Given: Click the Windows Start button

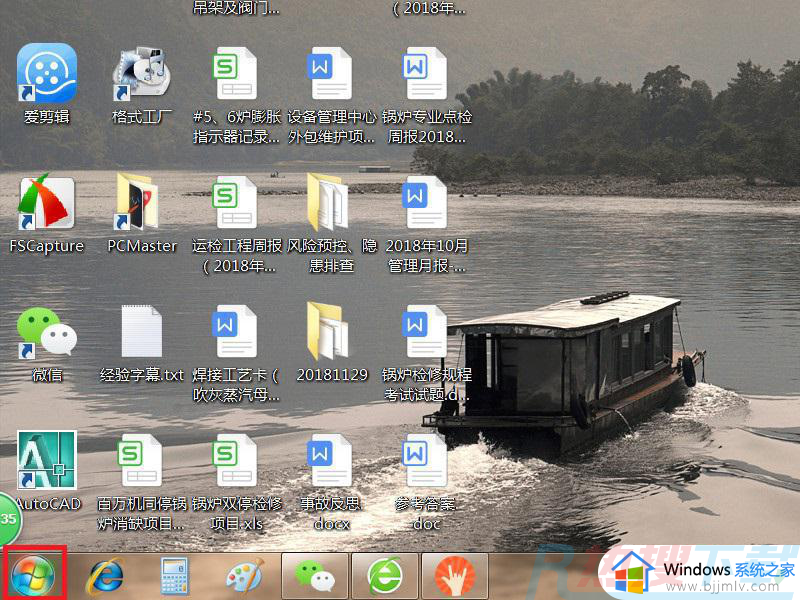Looking at the screenshot, I should click(34, 574).
